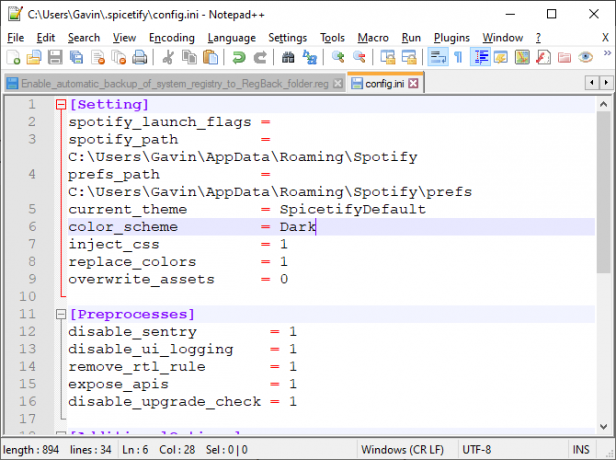Open the ? help menu
616x460 pixels.
pos(538,38)
